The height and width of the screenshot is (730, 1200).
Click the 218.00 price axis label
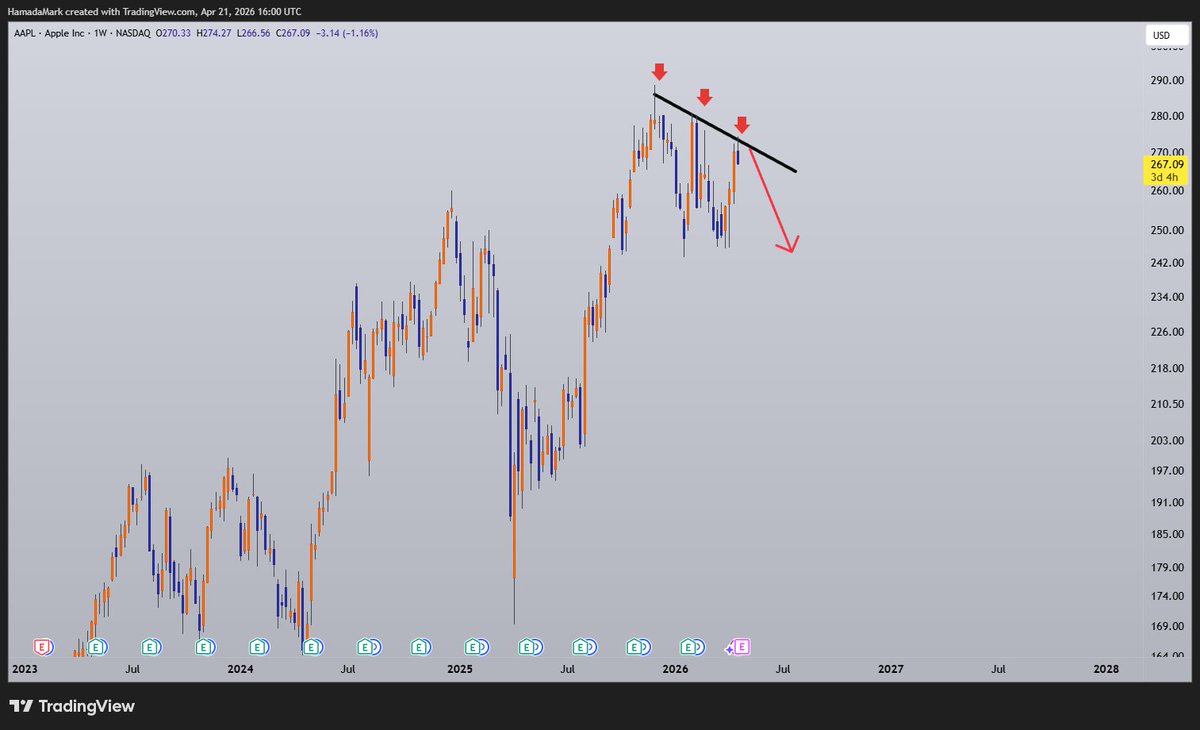pyautogui.click(x=1167, y=368)
